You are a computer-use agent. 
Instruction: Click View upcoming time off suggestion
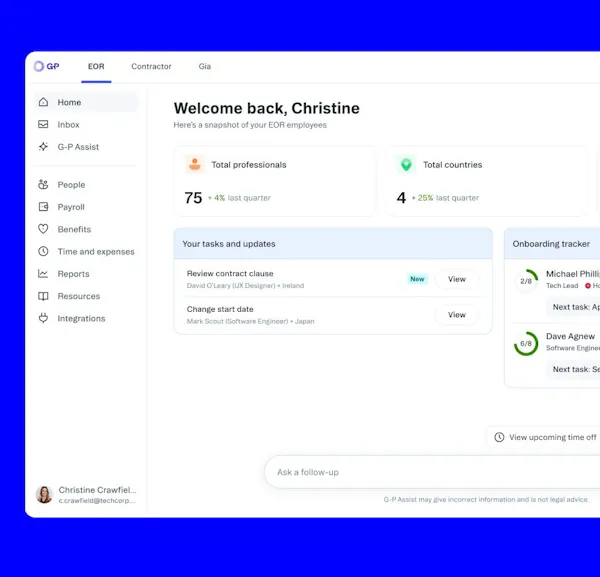(x=545, y=437)
